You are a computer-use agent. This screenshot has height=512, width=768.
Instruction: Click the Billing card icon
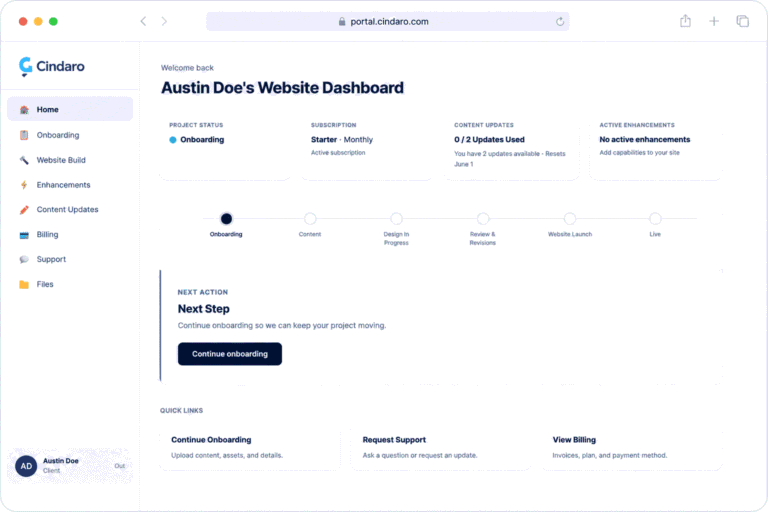(24, 235)
